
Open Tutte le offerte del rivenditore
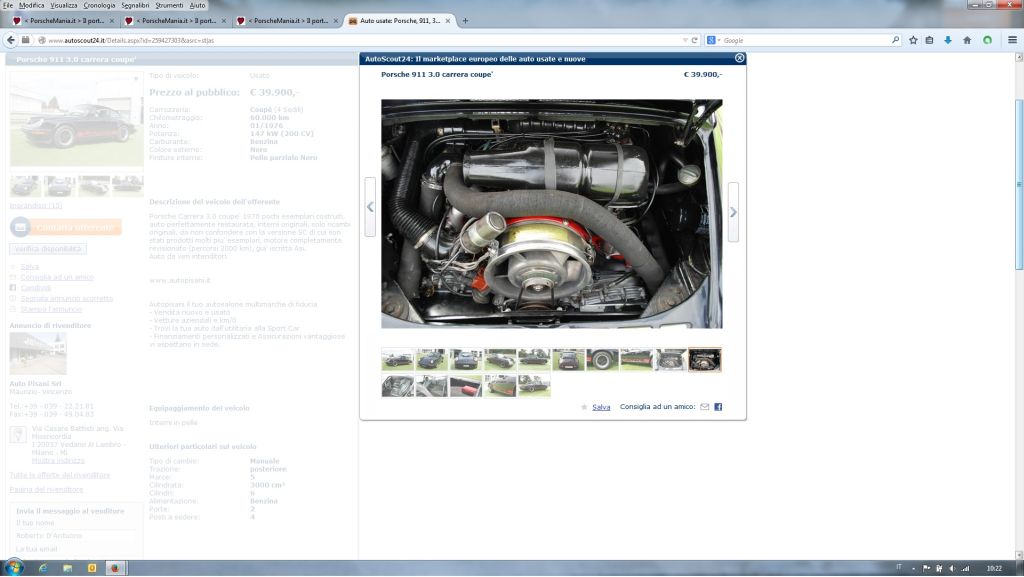pyautogui.click(x=59, y=475)
